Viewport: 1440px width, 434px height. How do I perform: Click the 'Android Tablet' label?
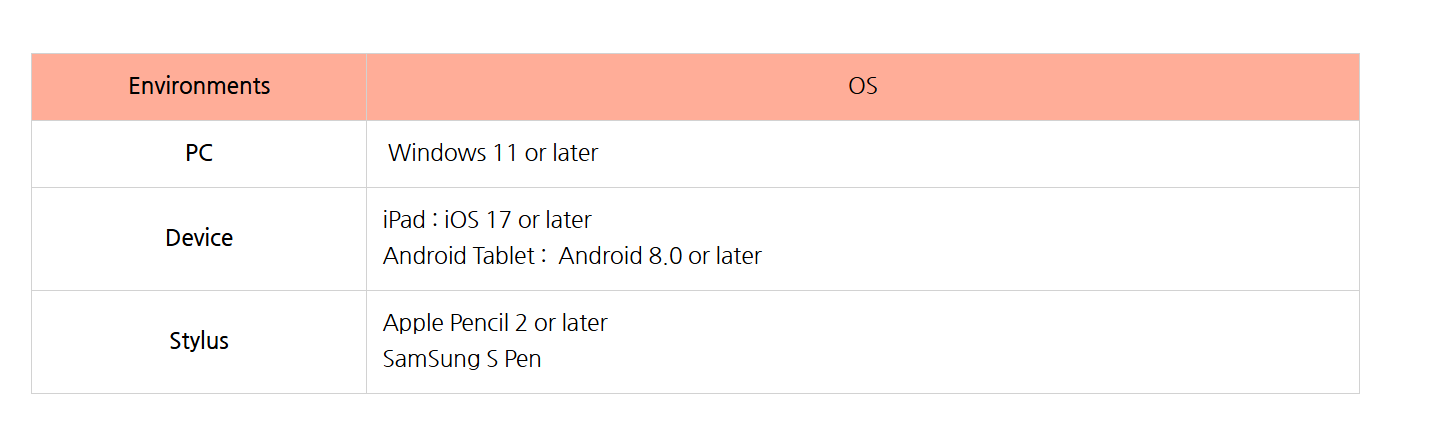(459, 256)
